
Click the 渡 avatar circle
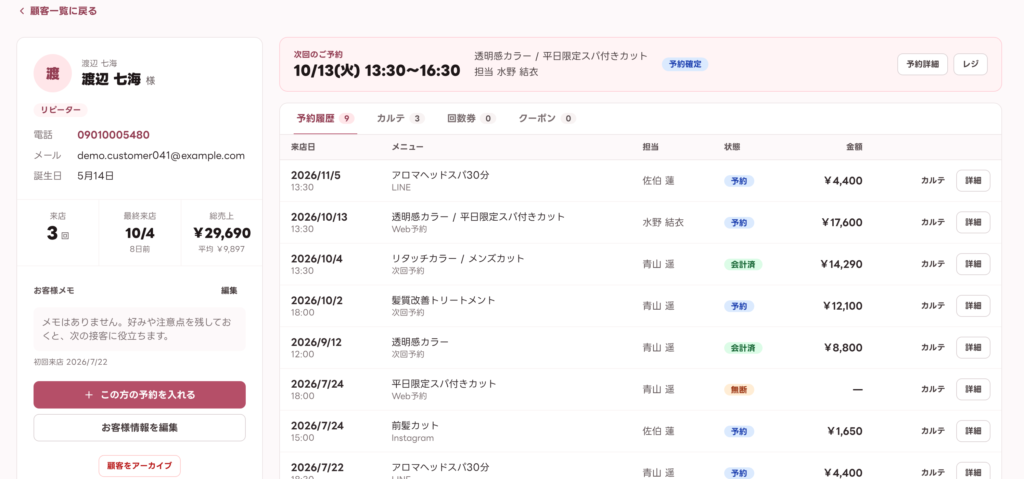pyautogui.click(x=52, y=73)
